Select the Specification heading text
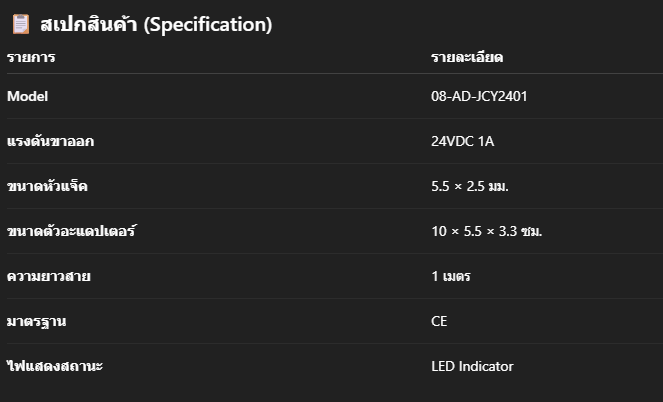Image resolution: width=663 pixels, height=402 pixels. coord(156,24)
